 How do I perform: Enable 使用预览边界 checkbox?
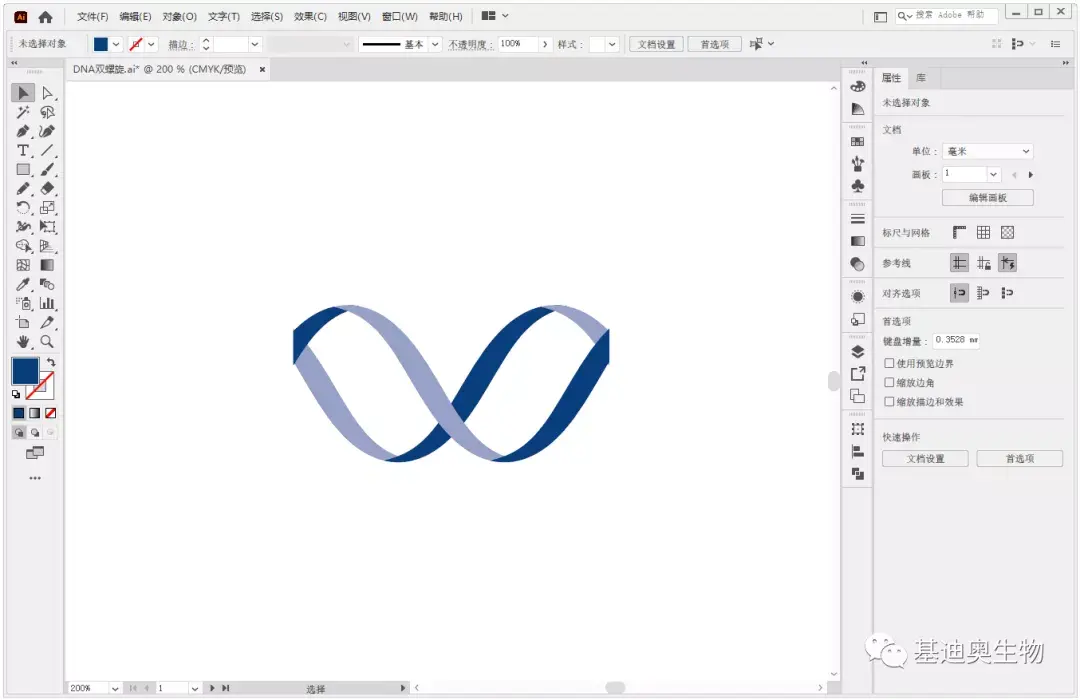coord(889,363)
